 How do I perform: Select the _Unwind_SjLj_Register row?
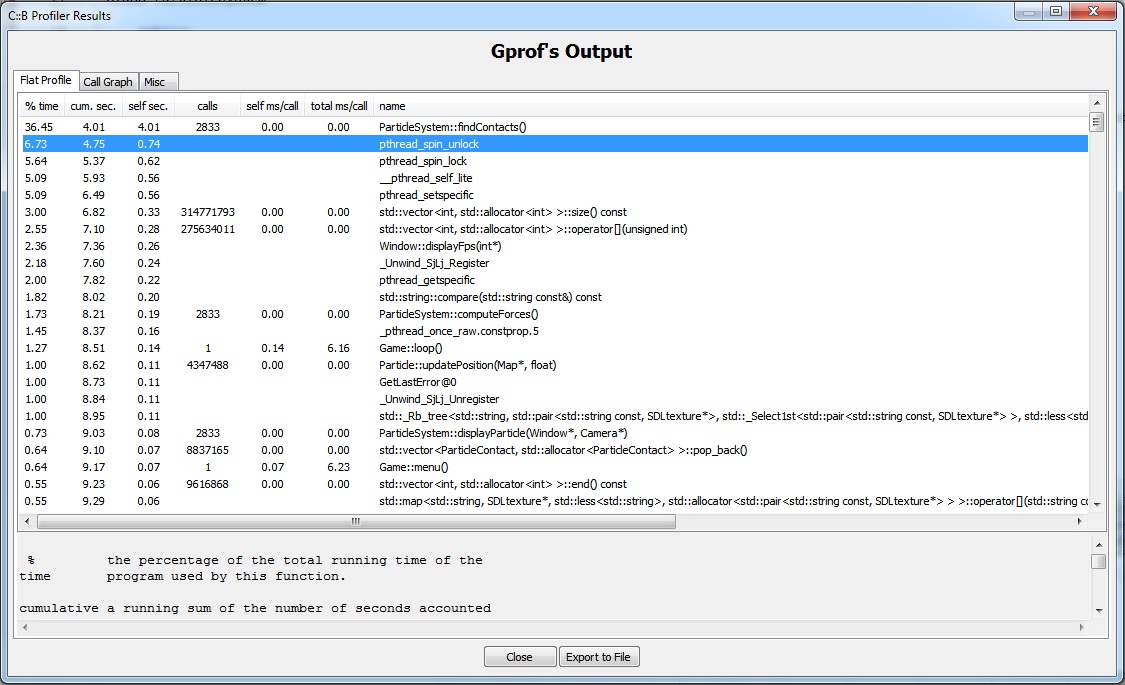pyautogui.click(x=555, y=263)
